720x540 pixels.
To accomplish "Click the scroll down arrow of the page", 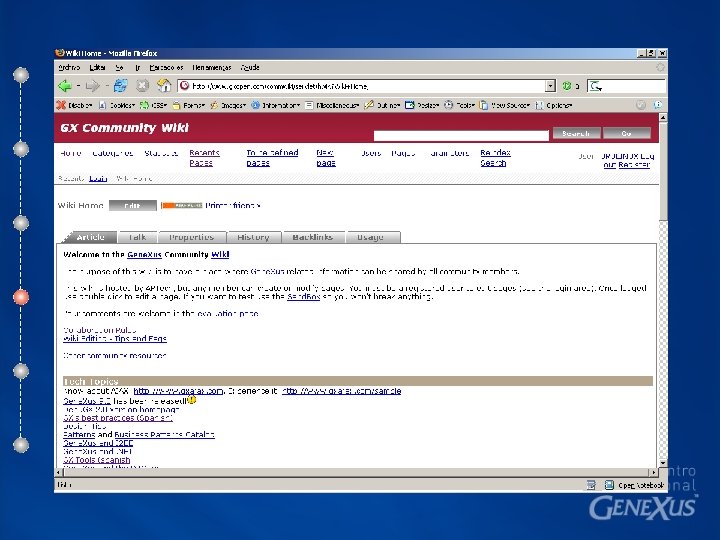I will (x=663, y=463).
